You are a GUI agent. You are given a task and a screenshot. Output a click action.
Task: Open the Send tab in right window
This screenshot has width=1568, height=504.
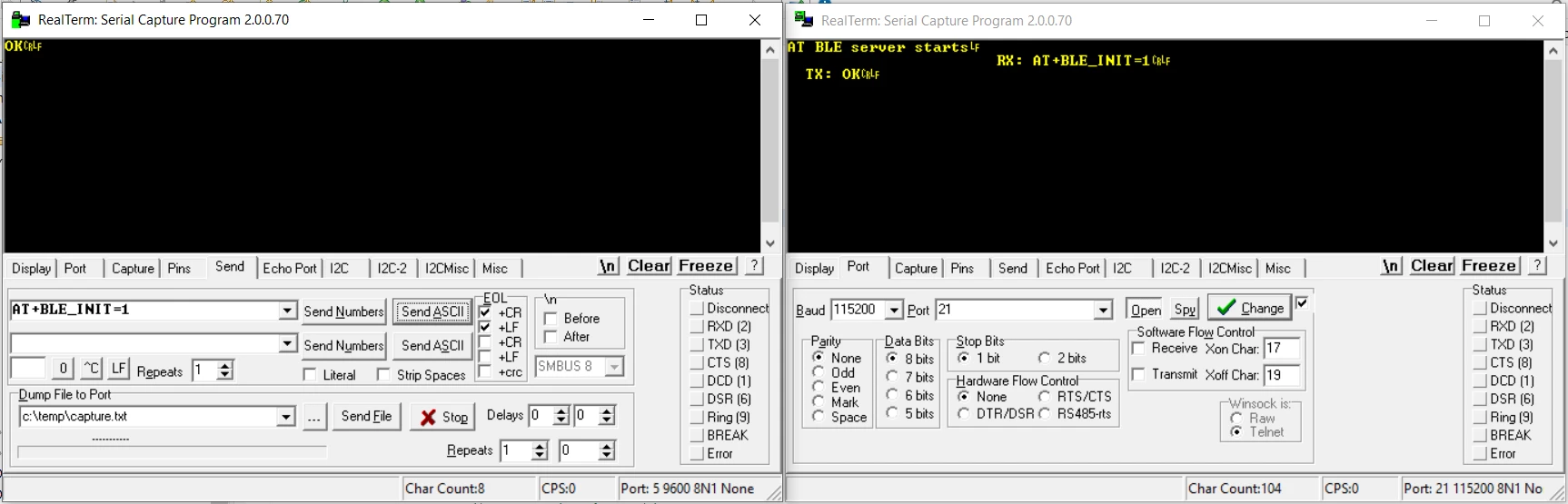point(1013,269)
